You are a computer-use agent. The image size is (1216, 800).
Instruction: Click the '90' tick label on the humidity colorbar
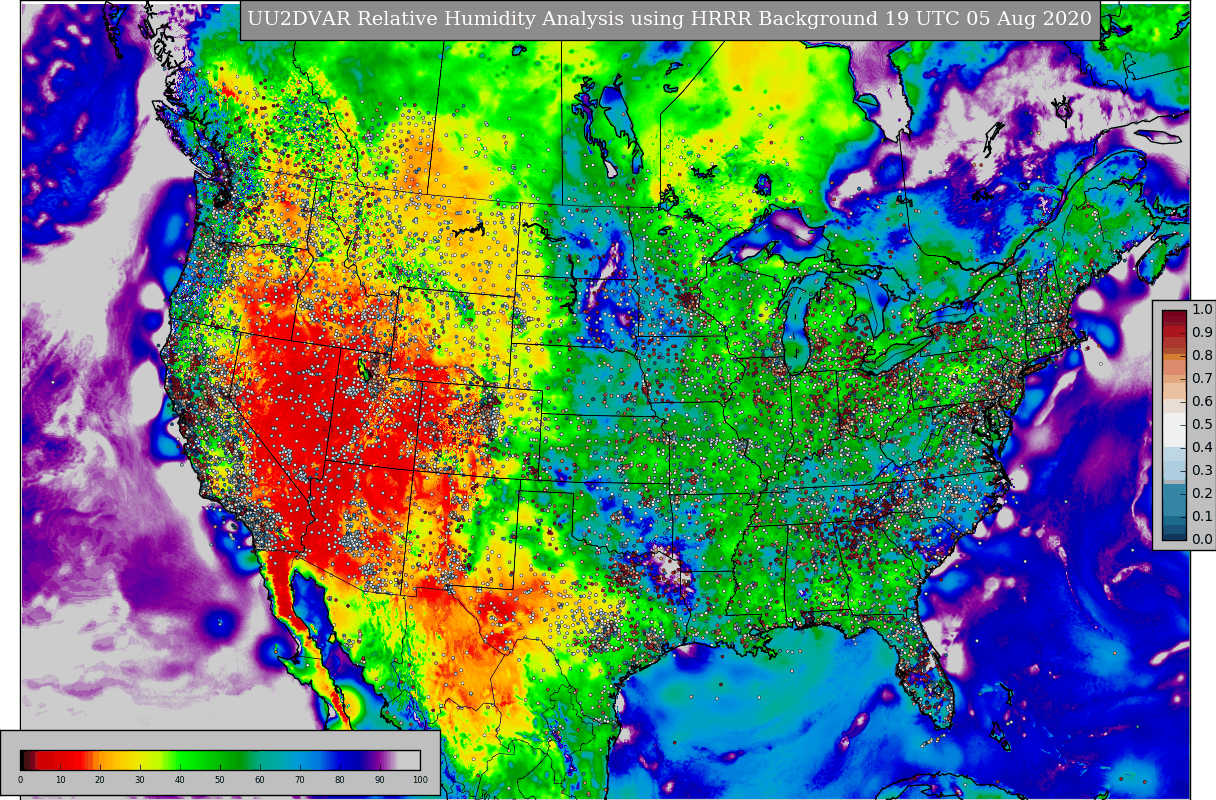(380, 780)
